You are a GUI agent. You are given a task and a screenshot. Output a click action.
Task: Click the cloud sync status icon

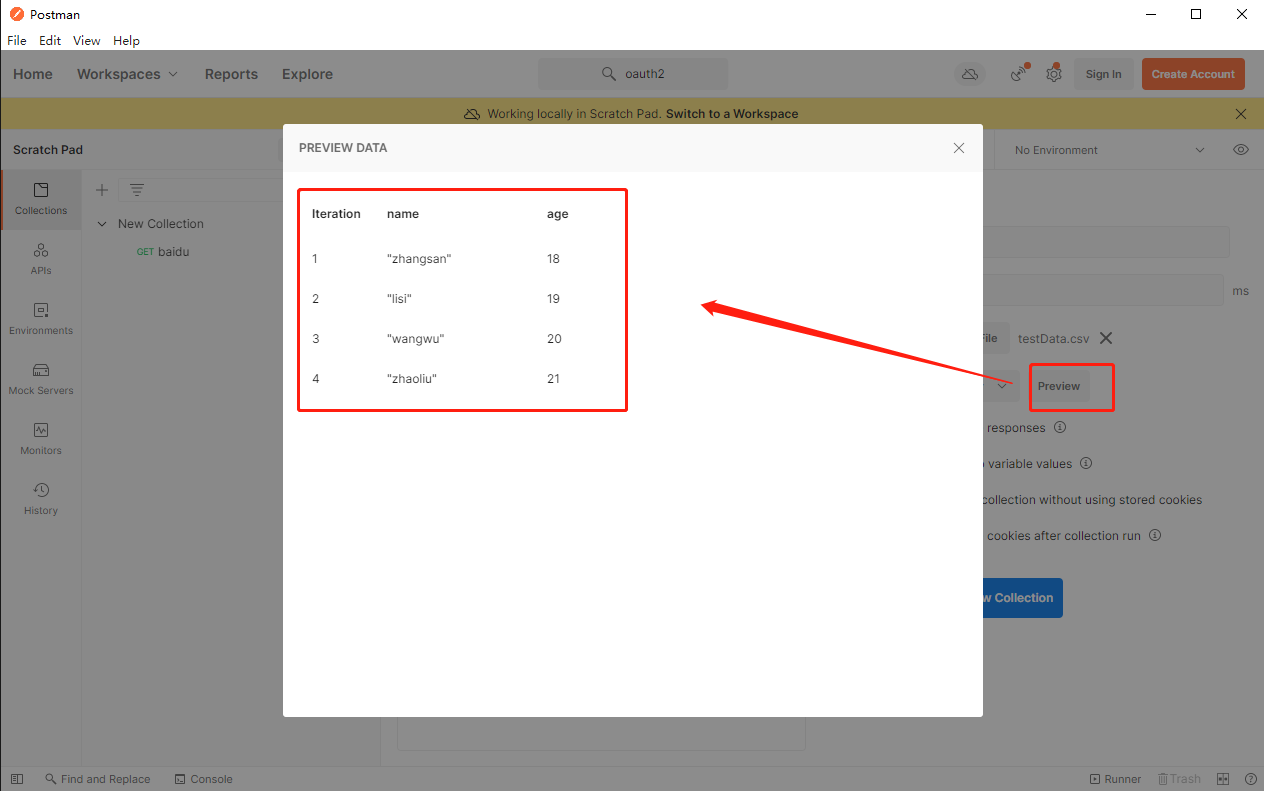coord(970,74)
